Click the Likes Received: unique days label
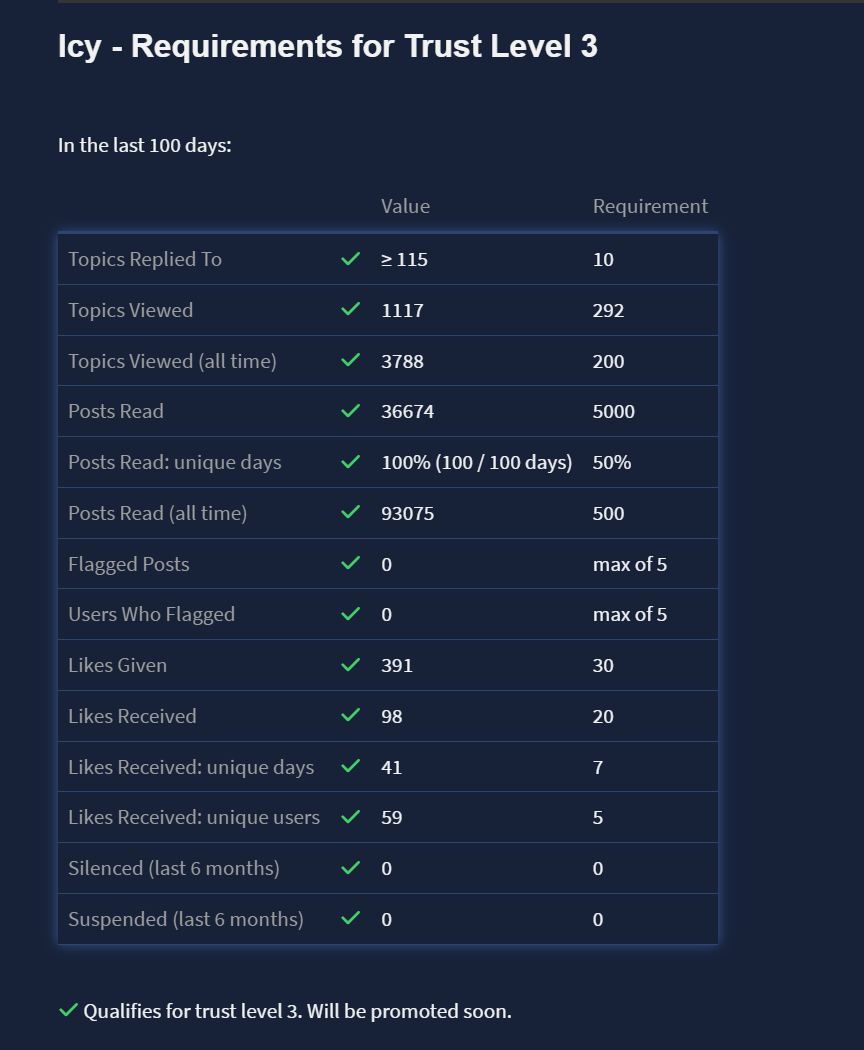This screenshot has height=1050, width=864. coord(191,767)
